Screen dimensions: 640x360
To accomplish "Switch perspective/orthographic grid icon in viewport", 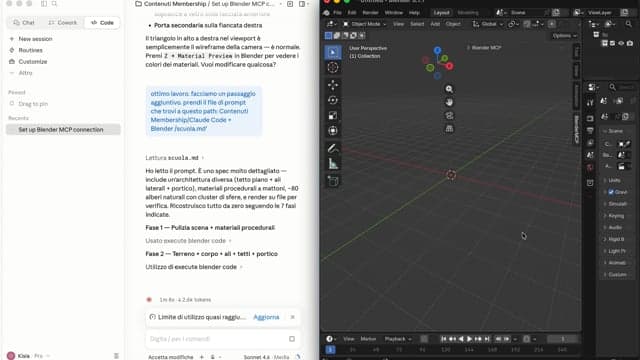I will (x=449, y=129).
